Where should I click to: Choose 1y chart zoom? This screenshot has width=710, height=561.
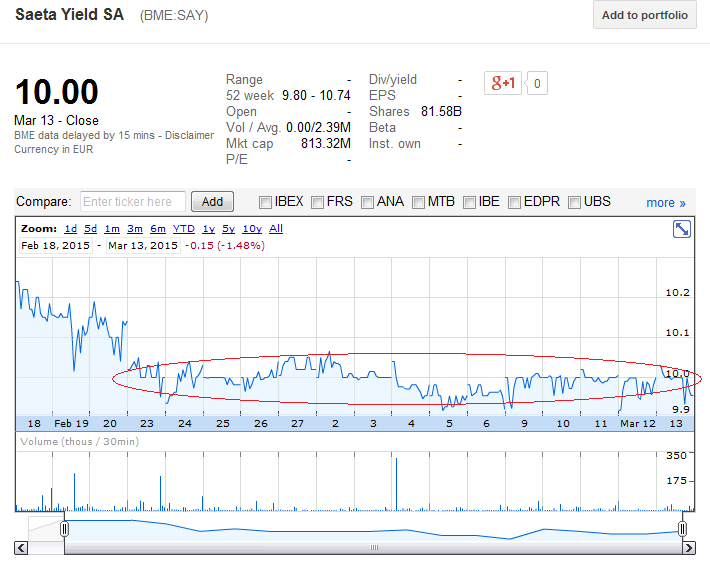coord(208,229)
